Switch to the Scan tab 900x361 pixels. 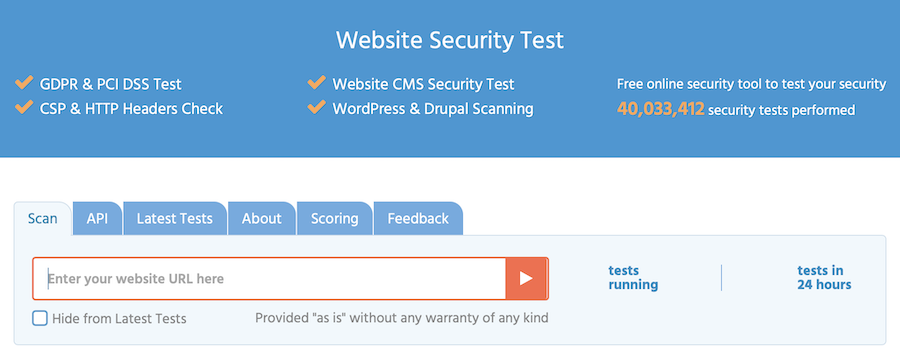(x=42, y=219)
